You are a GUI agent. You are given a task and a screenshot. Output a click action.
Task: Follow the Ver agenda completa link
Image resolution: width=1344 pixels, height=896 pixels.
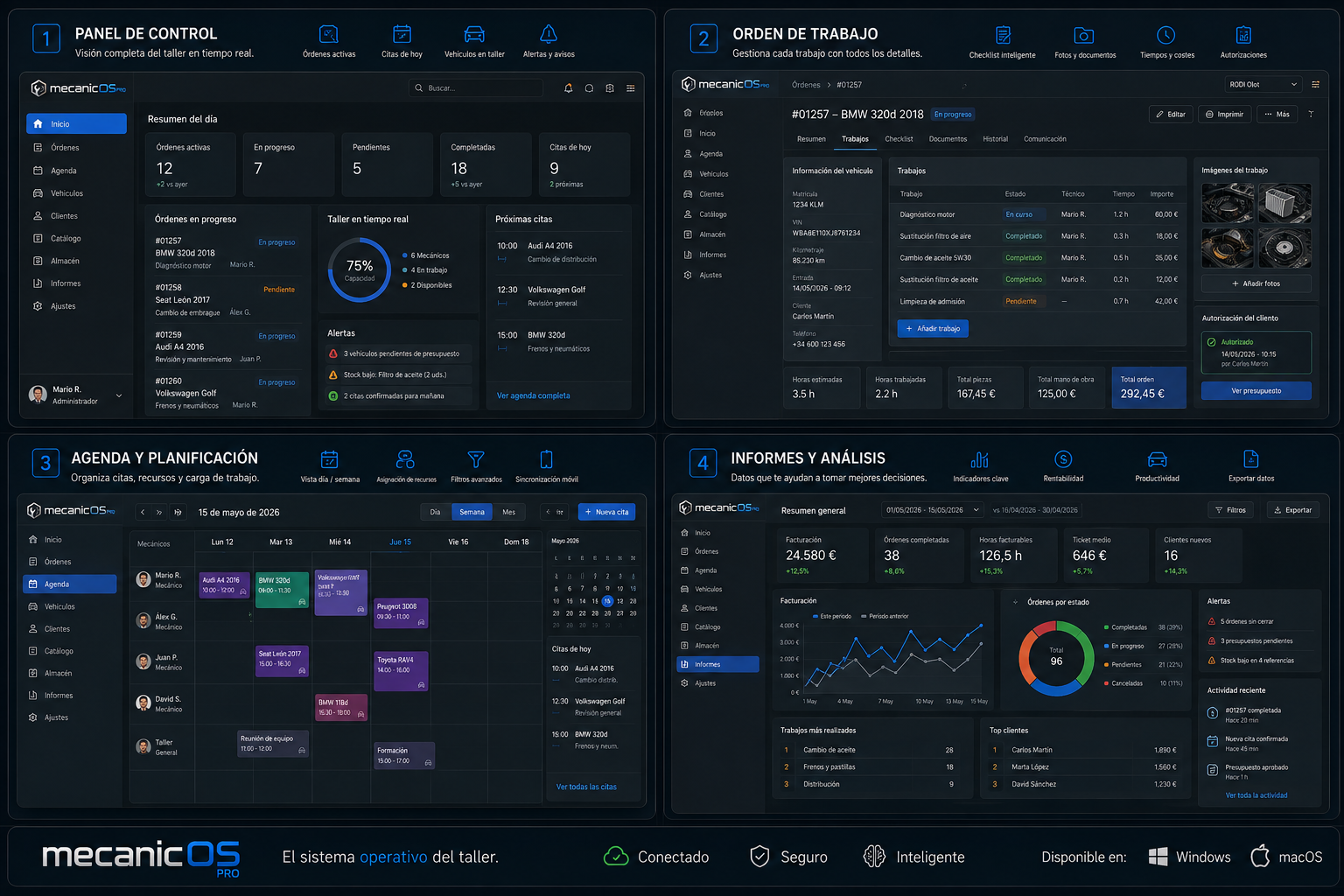pos(534,395)
